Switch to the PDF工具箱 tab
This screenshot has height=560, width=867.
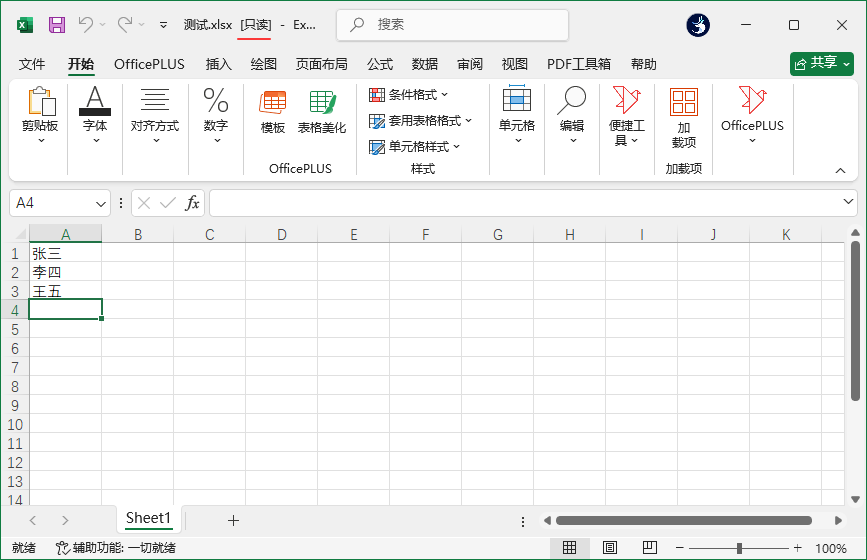tap(579, 64)
